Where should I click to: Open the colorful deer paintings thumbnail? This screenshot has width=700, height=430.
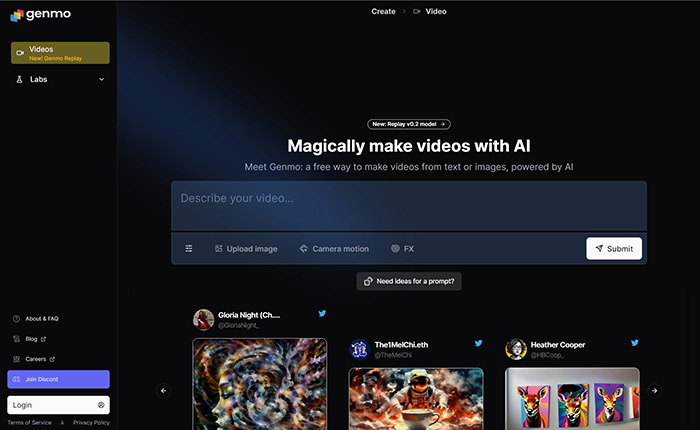pyautogui.click(x=572, y=399)
